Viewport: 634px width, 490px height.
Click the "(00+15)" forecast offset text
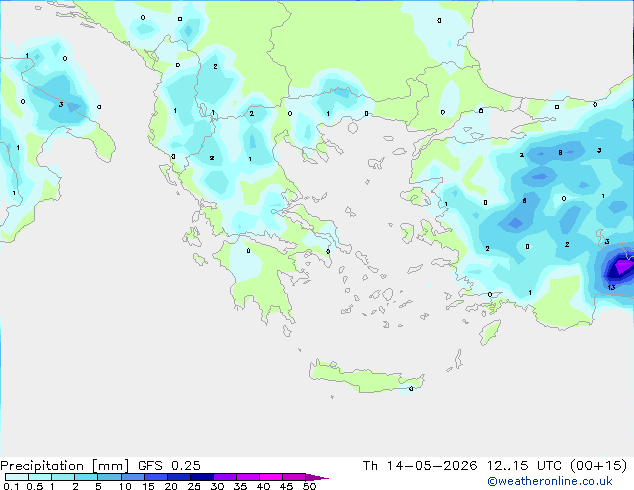[x=598, y=466]
